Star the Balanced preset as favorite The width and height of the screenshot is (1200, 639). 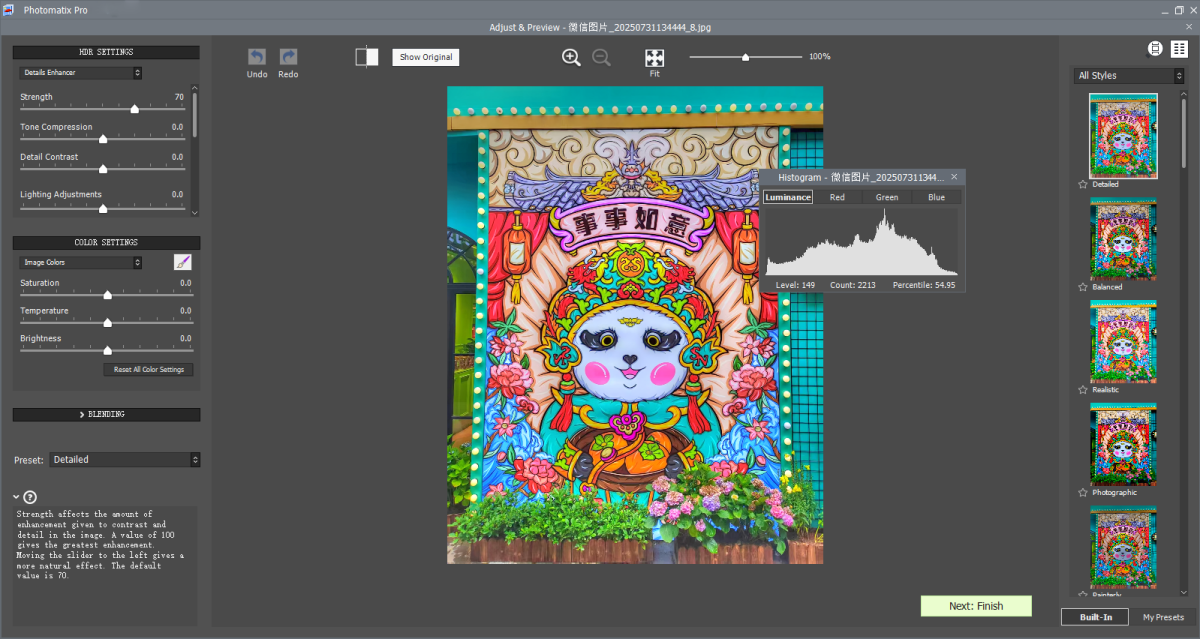[x=1083, y=287]
